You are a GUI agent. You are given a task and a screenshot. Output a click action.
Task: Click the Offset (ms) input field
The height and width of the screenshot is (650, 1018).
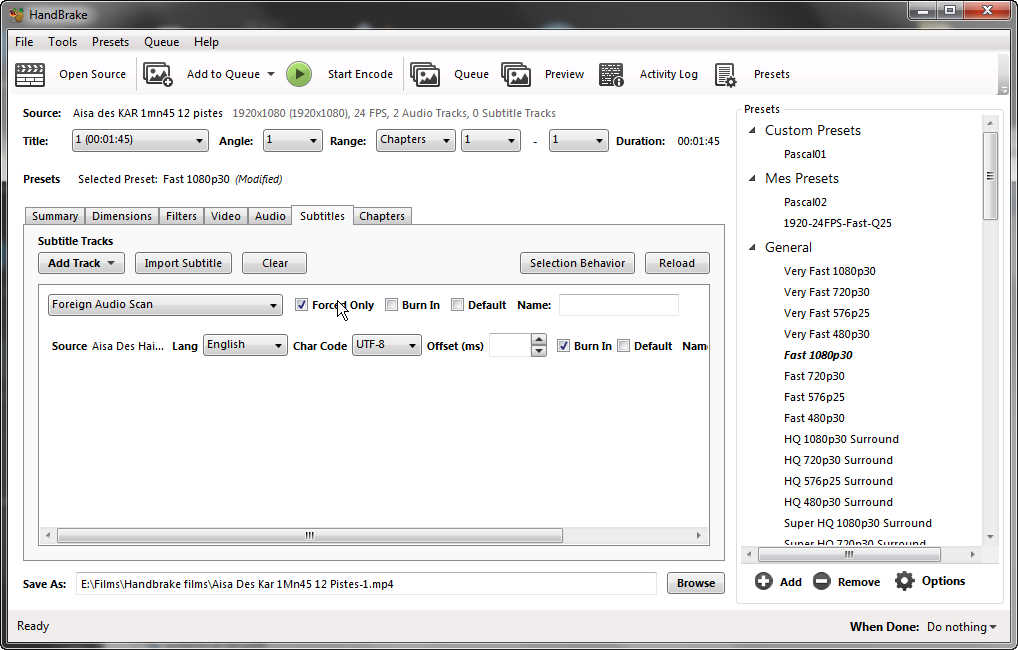pos(510,345)
